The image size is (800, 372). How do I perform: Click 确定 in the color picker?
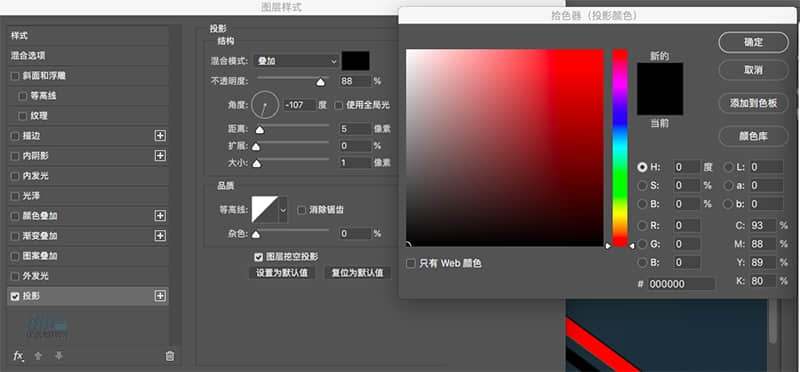coord(754,42)
